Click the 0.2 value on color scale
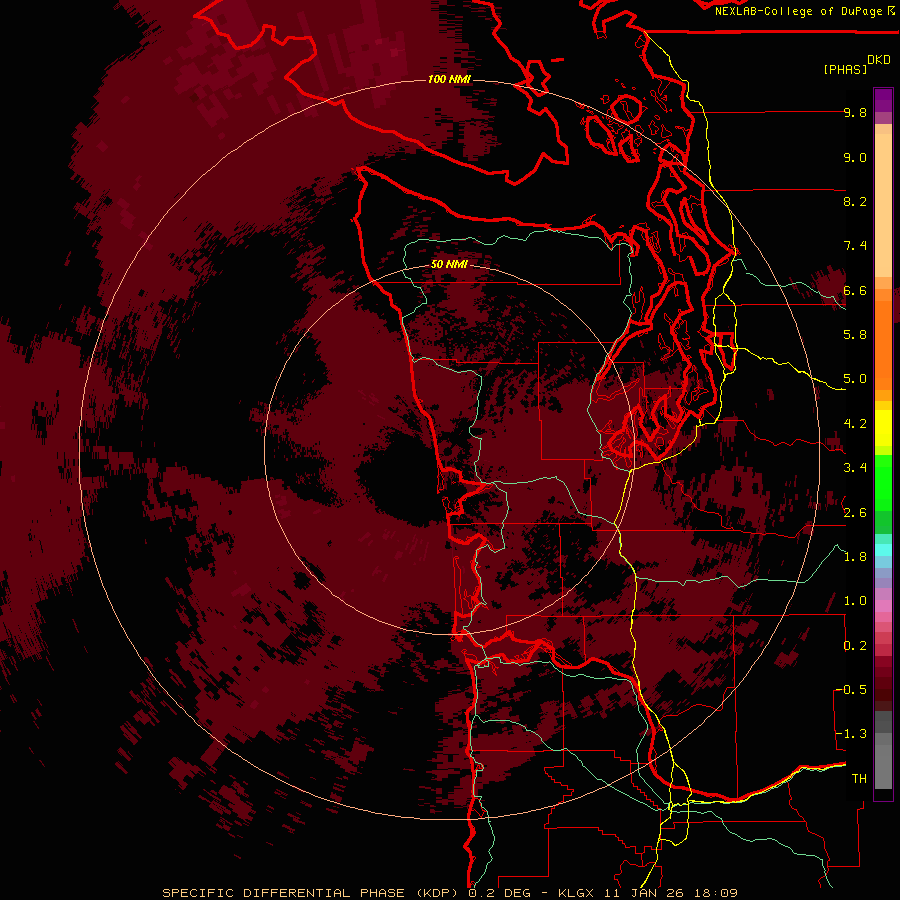900x900 pixels. click(x=855, y=646)
